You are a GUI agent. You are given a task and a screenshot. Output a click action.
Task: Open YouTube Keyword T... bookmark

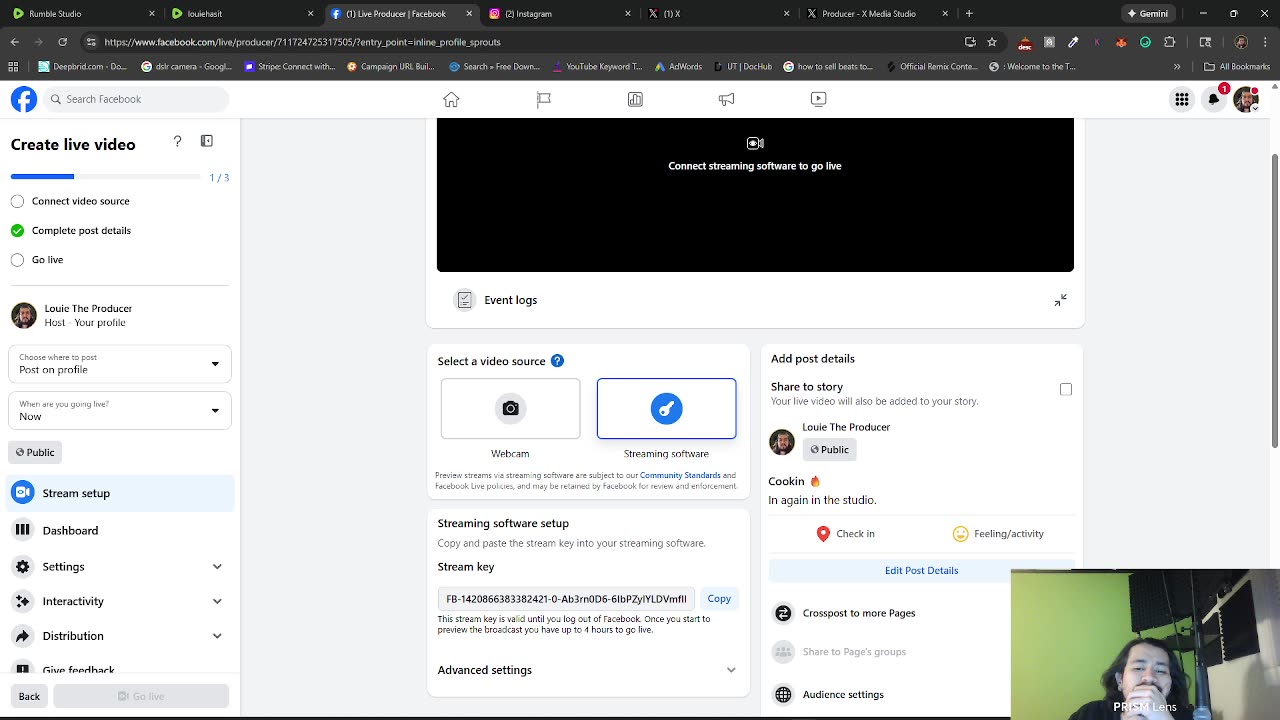596,67
